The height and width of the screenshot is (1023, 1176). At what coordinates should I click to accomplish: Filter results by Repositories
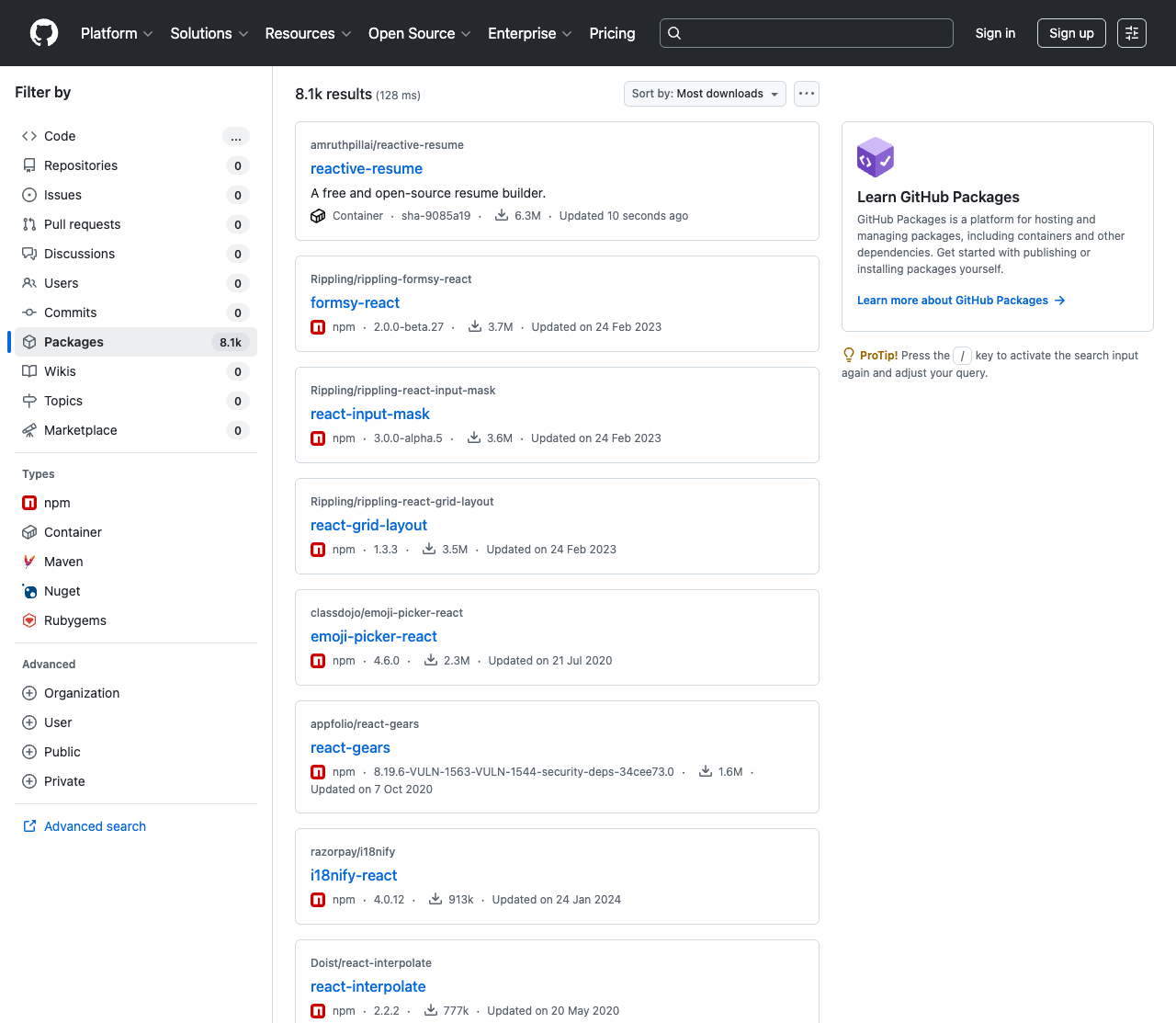point(136,165)
